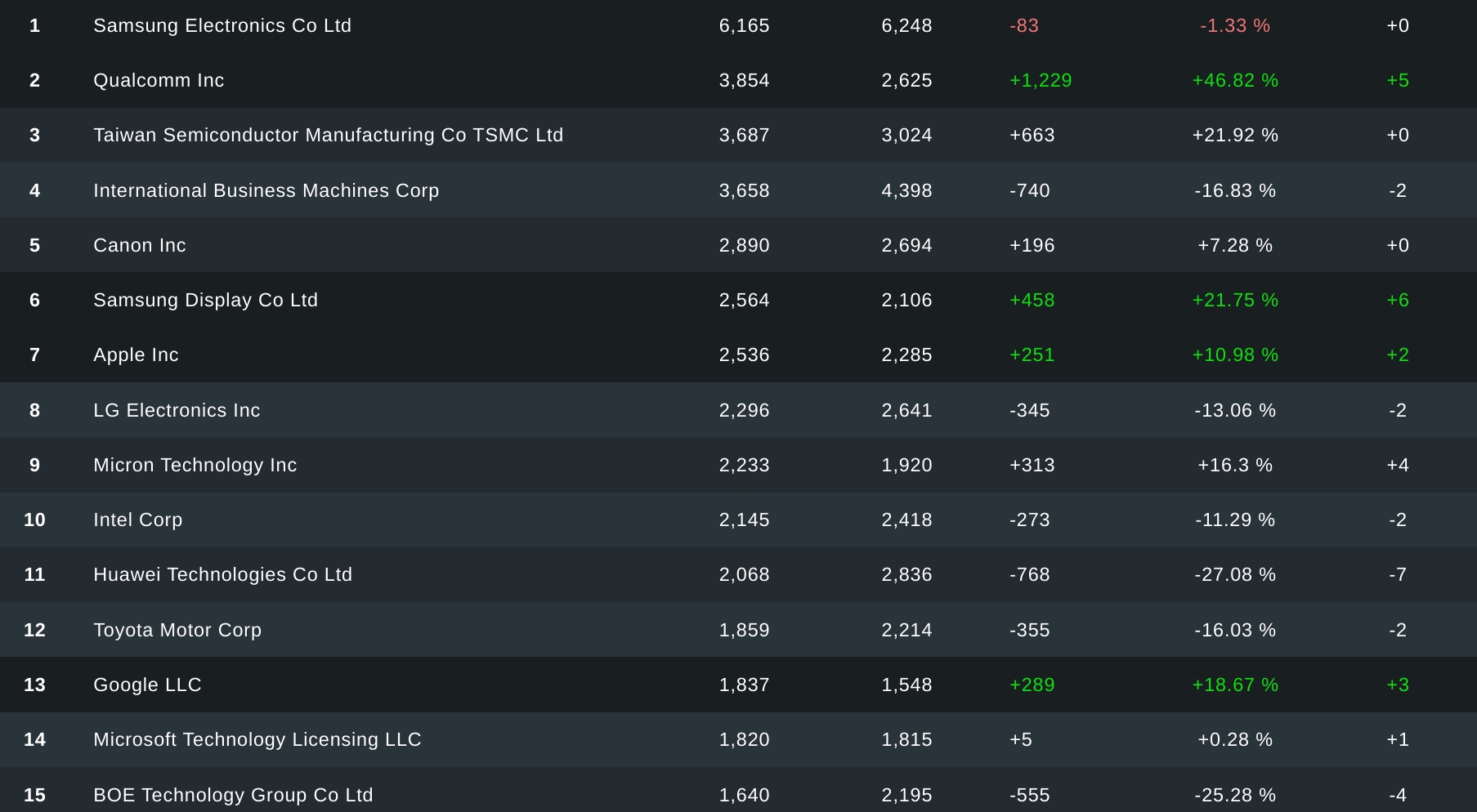Viewport: 1477px width, 812px height.
Task: Click Micron's +16.3 % percentage cell
Action: (x=1235, y=465)
